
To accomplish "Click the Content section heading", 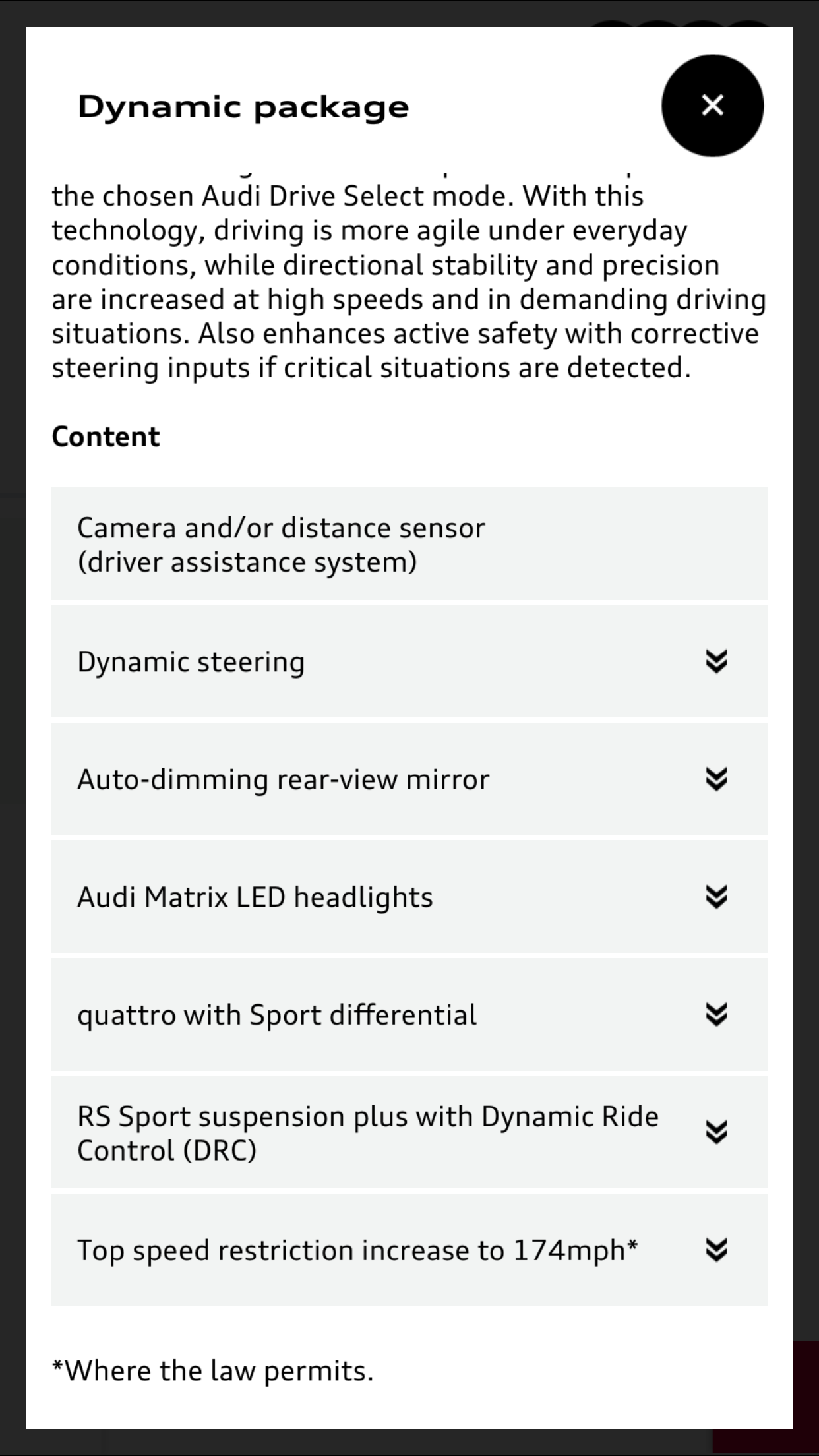I will click(x=106, y=437).
